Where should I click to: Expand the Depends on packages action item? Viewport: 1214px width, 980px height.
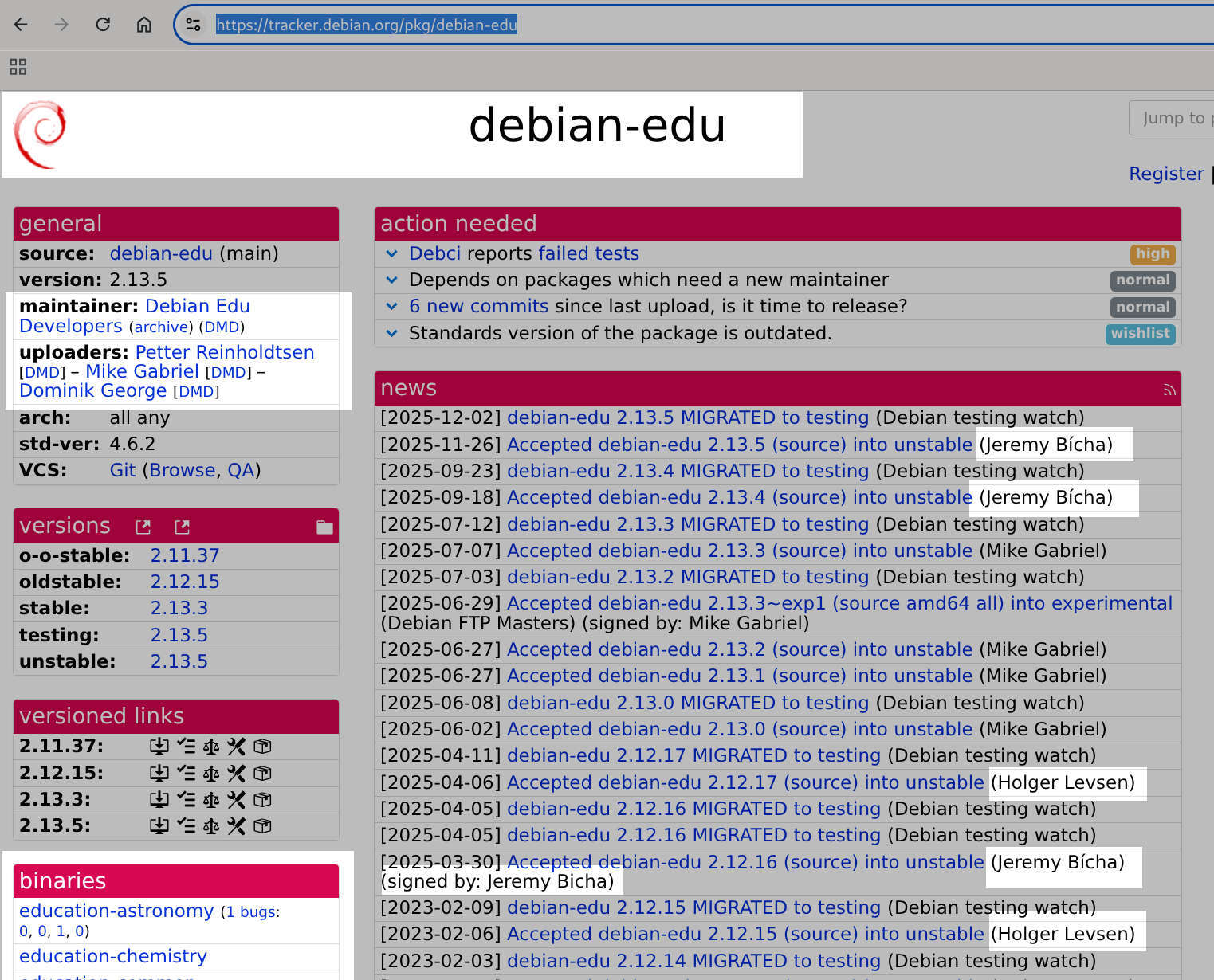(391, 280)
